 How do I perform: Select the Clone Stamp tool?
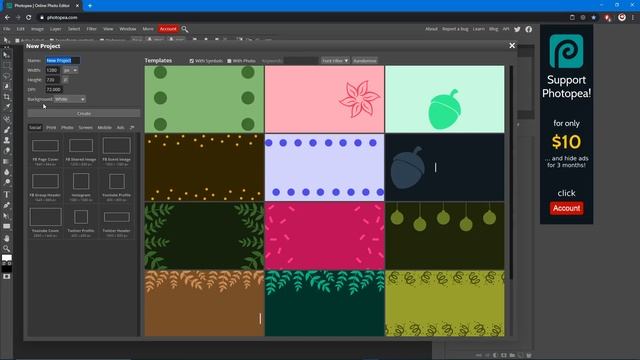(7, 140)
